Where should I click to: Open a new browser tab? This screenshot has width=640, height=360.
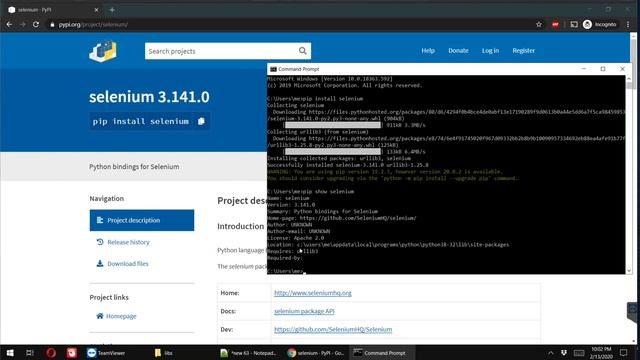click(x=112, y=10)
